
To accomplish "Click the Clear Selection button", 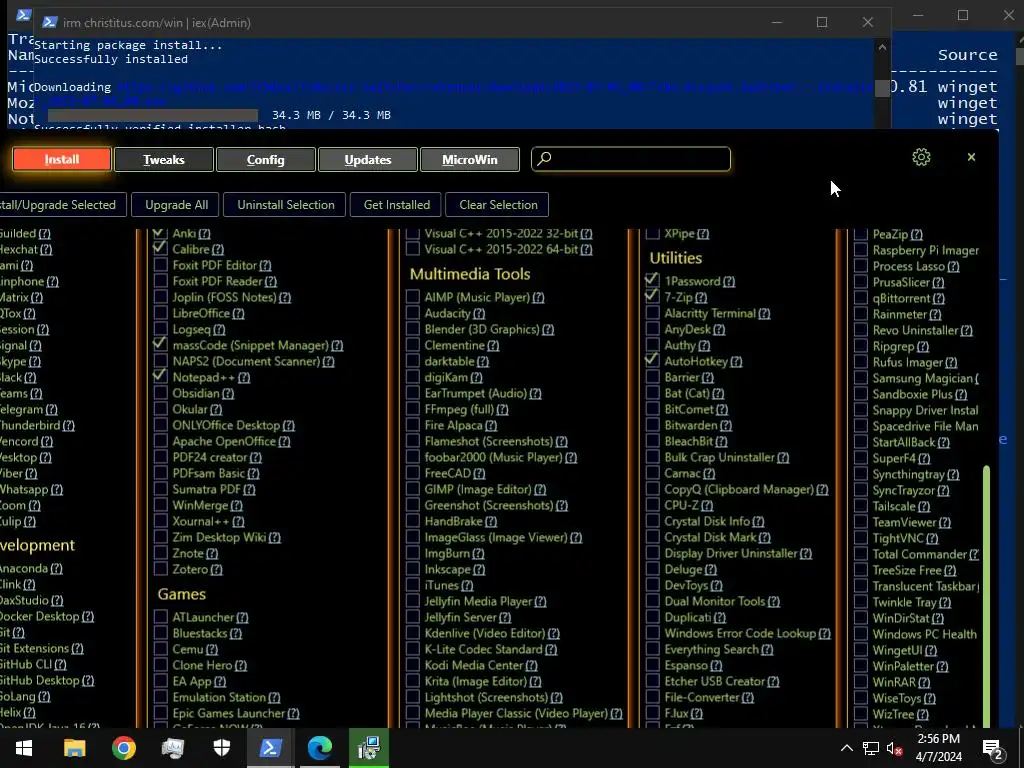I will pos(498,204).
